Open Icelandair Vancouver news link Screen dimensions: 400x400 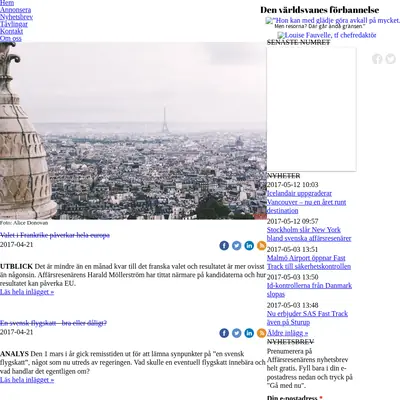(x=306, y=202)
